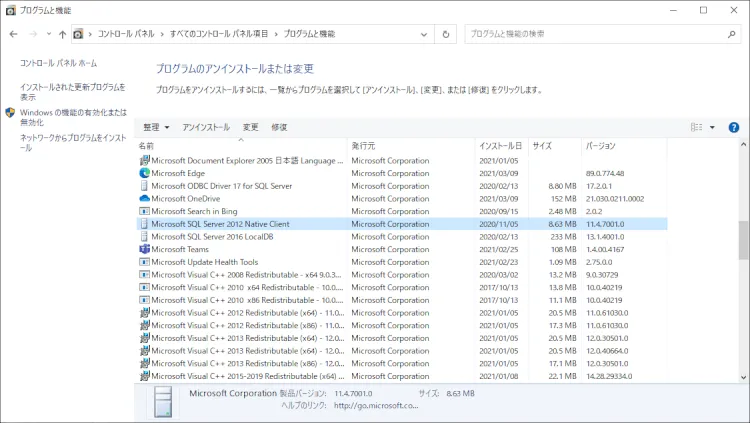Go up one level with up arrow
This screenshot has width=750, height=423.
tap(62, 34)
